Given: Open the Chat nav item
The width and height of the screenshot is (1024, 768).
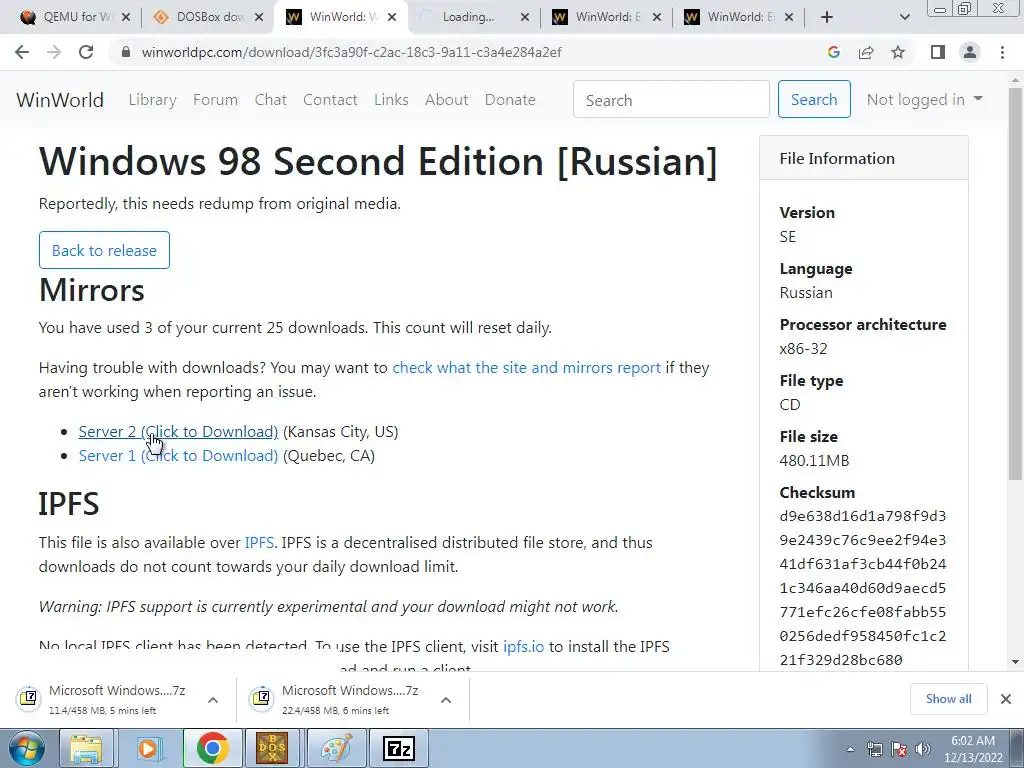Looking at the screenshot, I should (x=270, y=100).
